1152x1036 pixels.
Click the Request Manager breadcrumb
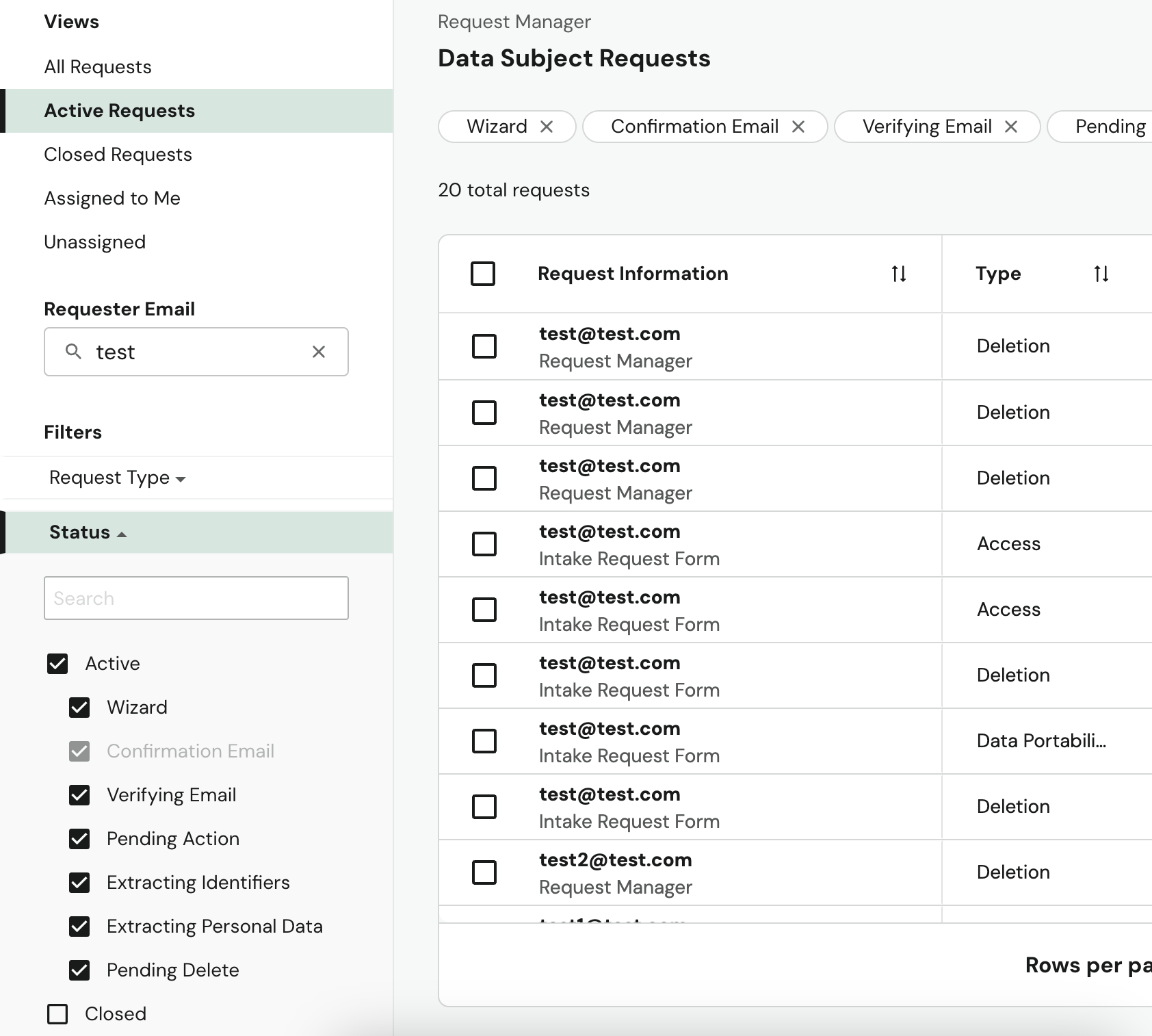click(x=514, y=22)
